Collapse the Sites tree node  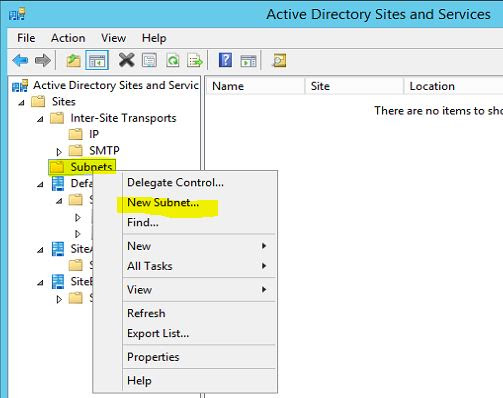click(x=22, y=103)
